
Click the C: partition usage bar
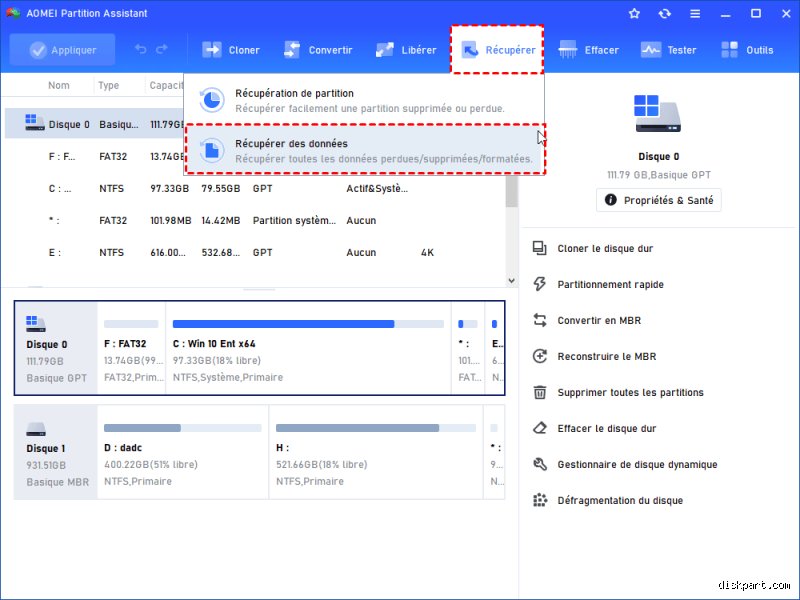[x=308, y=324]
